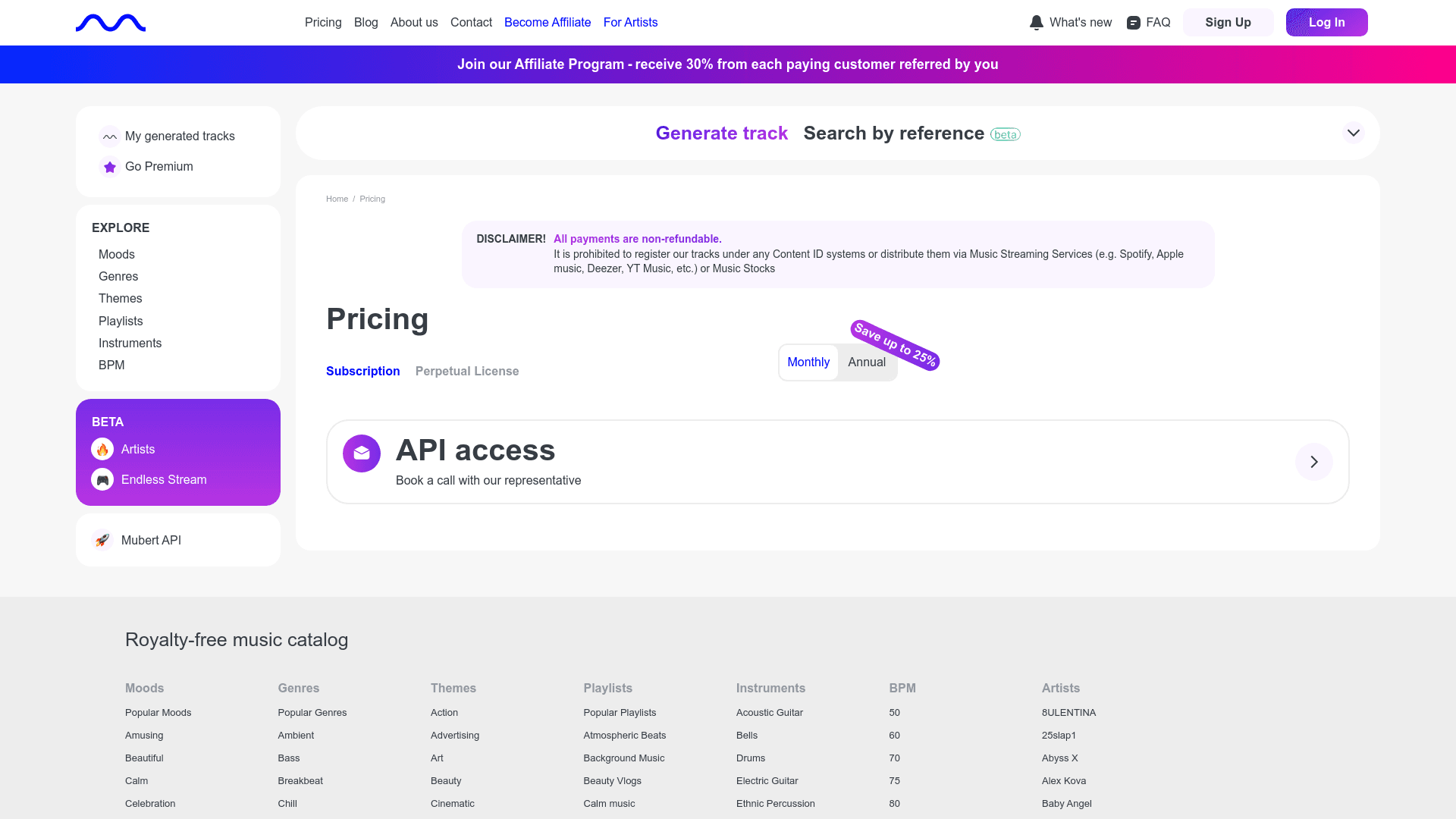Open Artists via the fire icon
Image resolution: width=1456 pixels, height=819 pixels.
coord(102,449)
